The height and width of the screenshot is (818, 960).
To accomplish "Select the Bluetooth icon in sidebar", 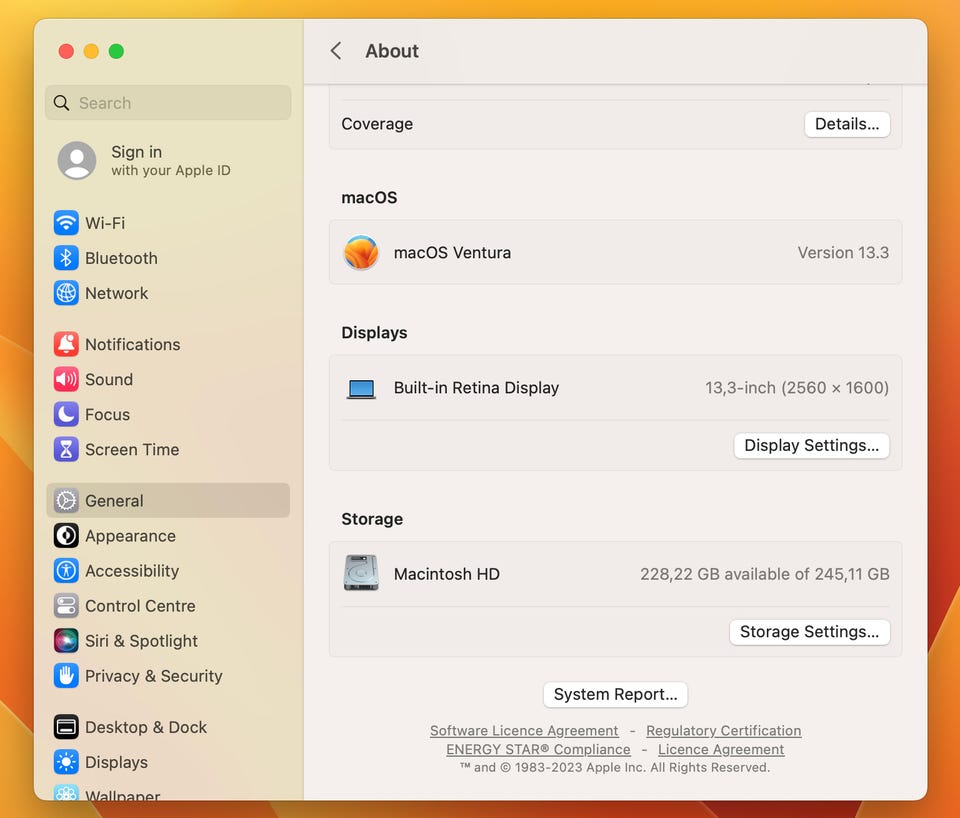I will point(66,258).
